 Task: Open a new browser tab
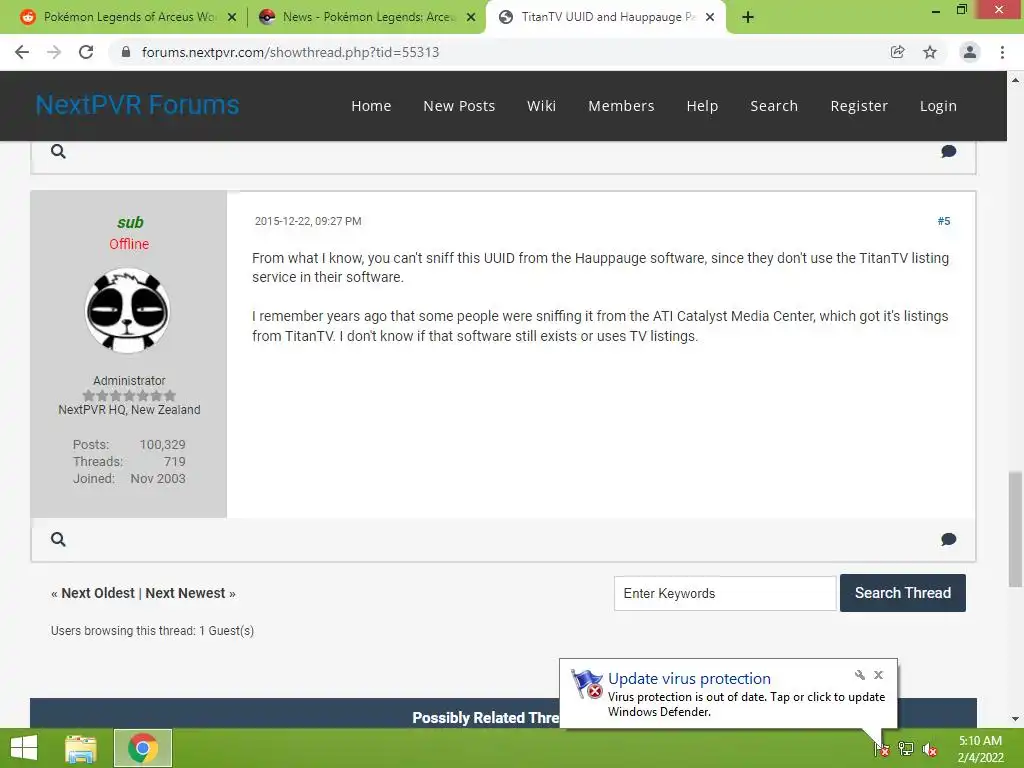point(748,17)
